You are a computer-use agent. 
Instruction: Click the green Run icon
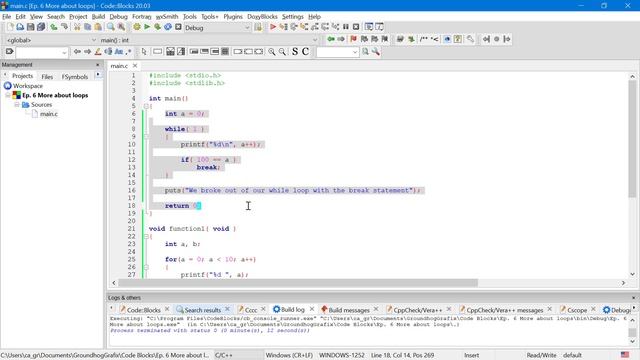(147, 27)
